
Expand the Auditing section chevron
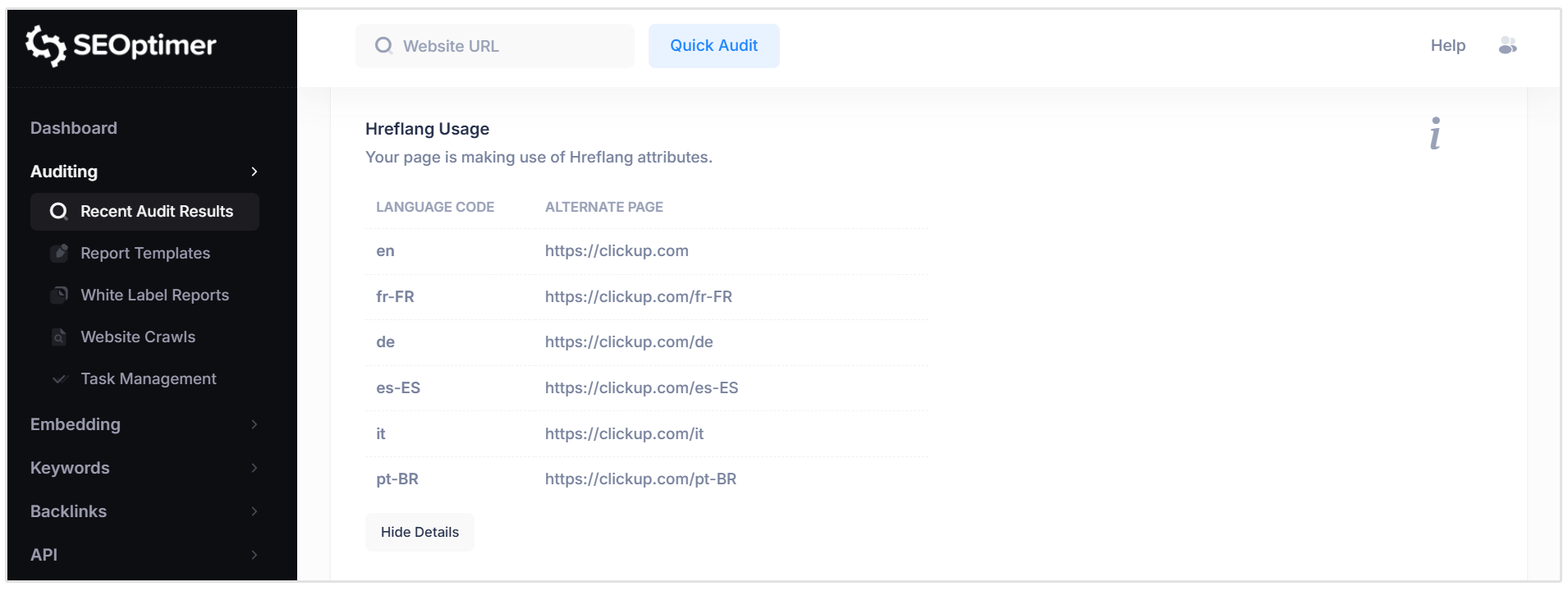pos(254,172)
